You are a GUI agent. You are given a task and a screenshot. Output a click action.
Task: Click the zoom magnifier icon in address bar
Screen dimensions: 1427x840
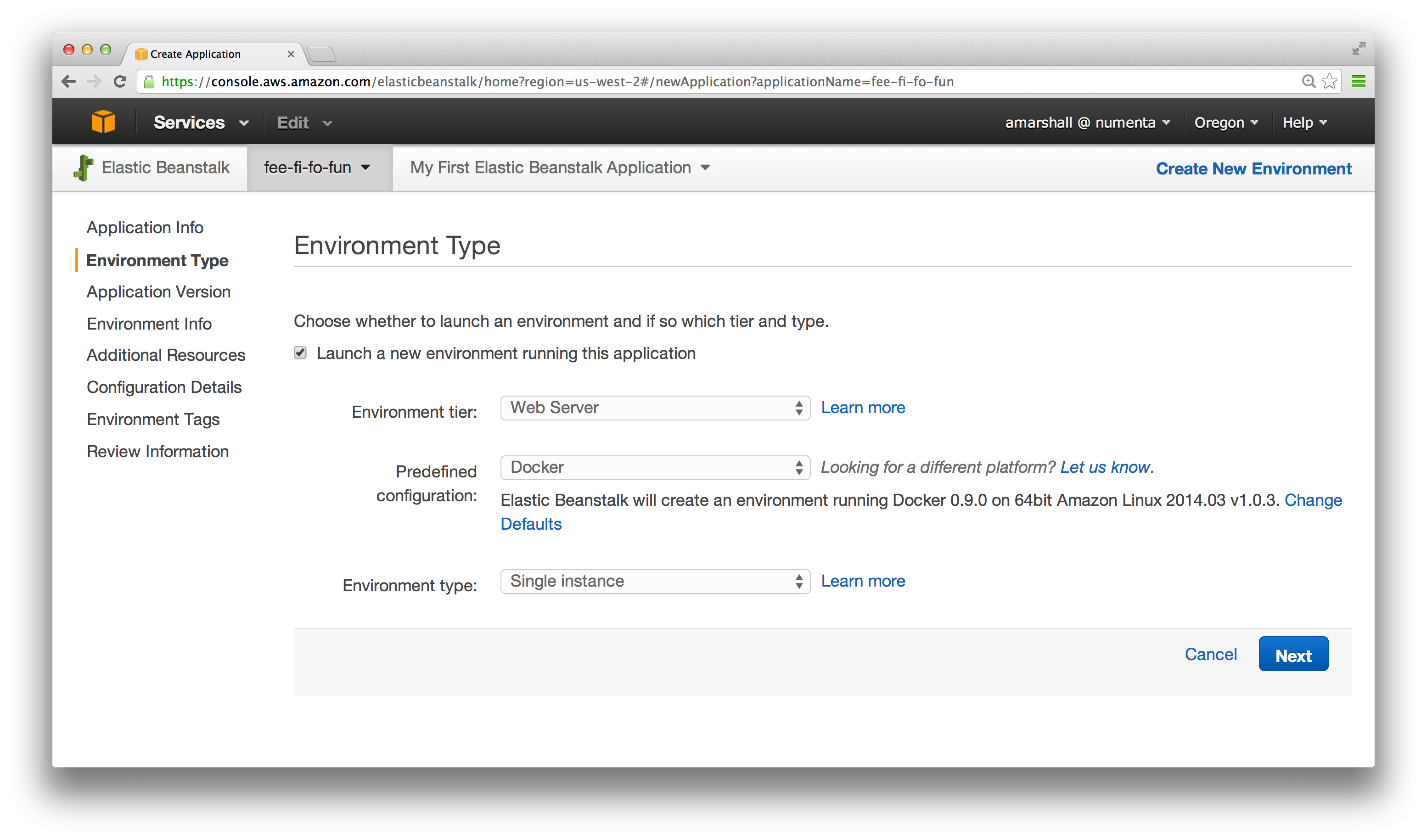click(1308, 82)
